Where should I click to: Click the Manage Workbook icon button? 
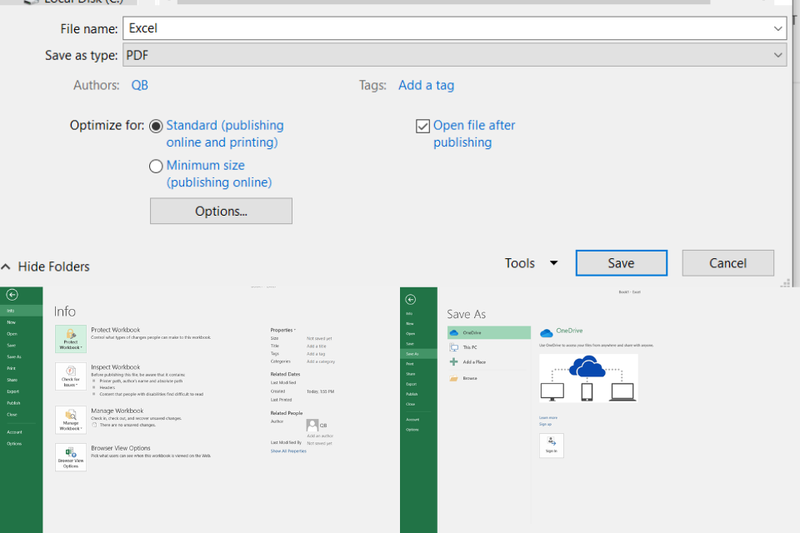(71, 420)
